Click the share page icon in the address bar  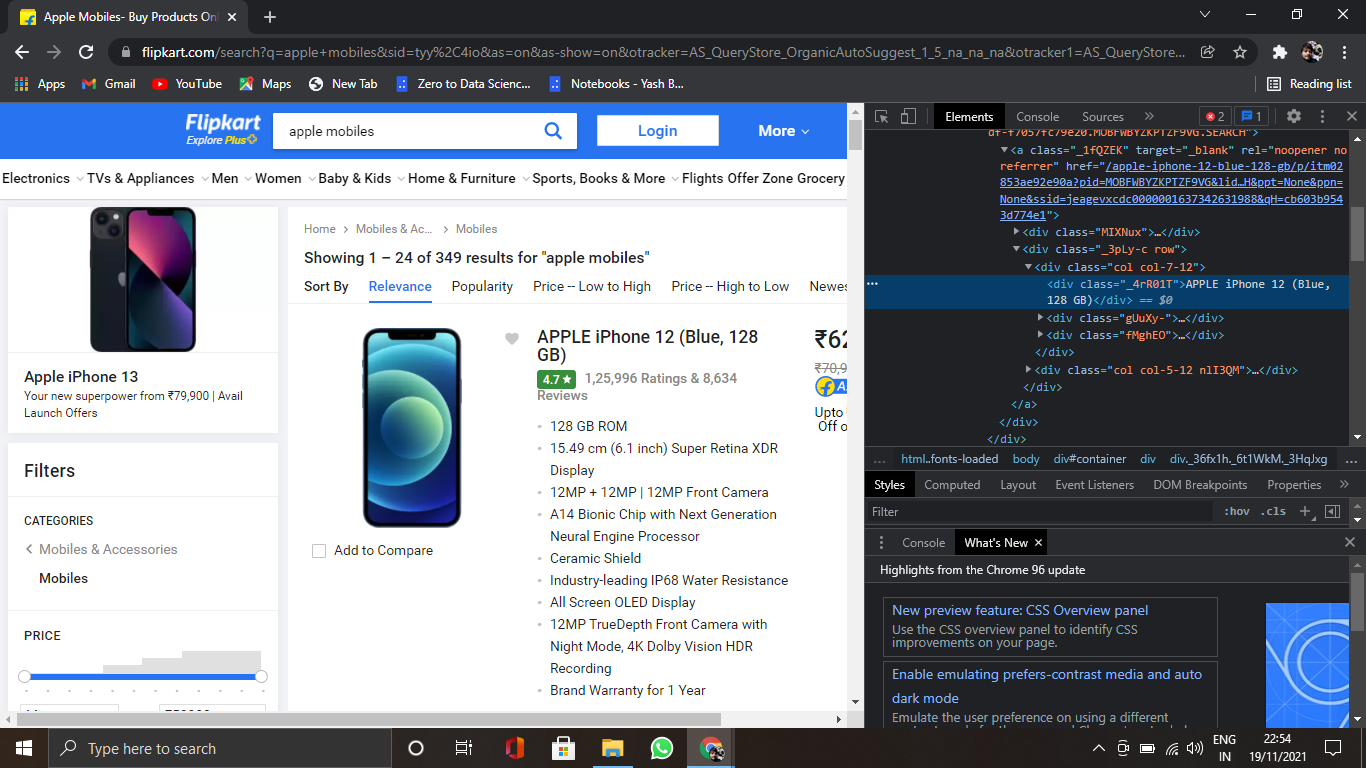pos(1208,52)
